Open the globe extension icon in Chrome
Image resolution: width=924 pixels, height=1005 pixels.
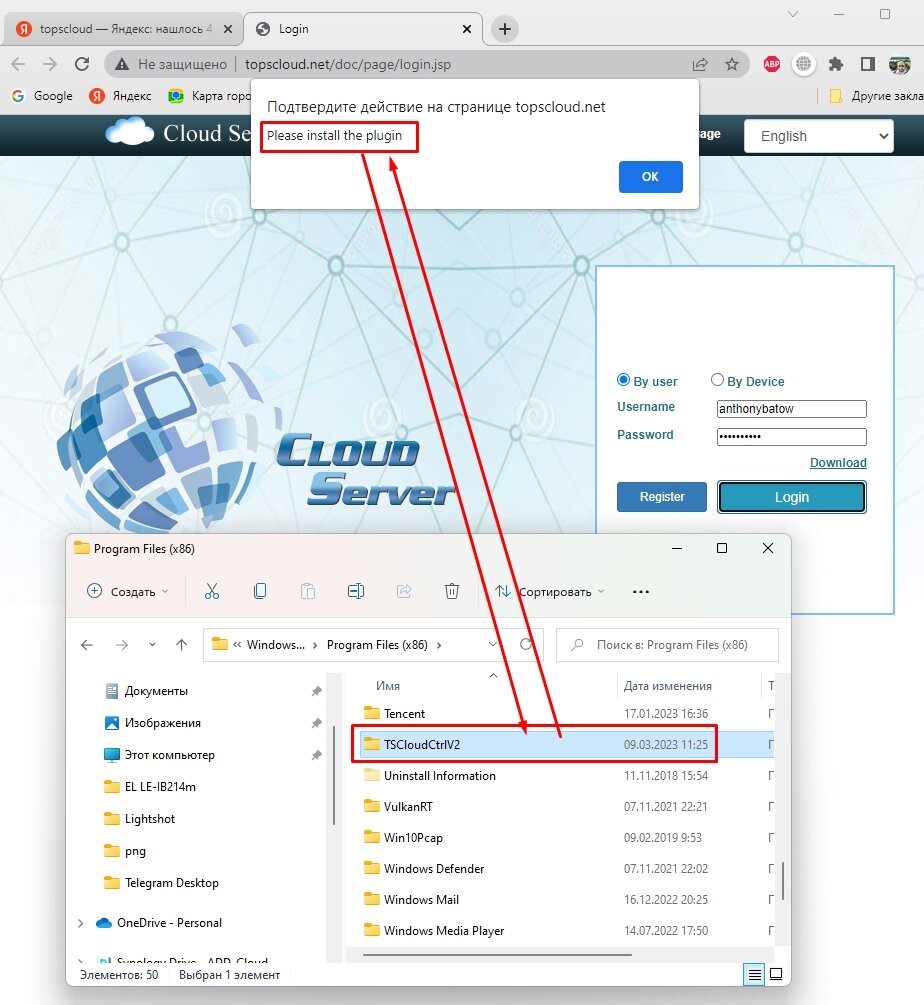pyautogui.click(x=804, y=64)
